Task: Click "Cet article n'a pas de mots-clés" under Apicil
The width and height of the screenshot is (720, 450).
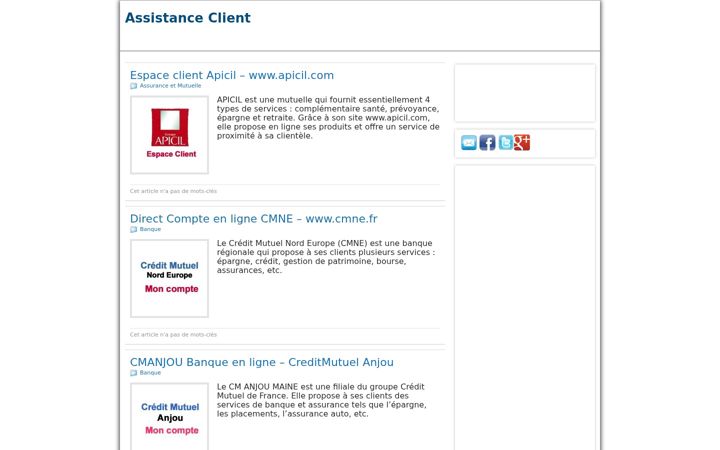Action: (x=174, y=191)
